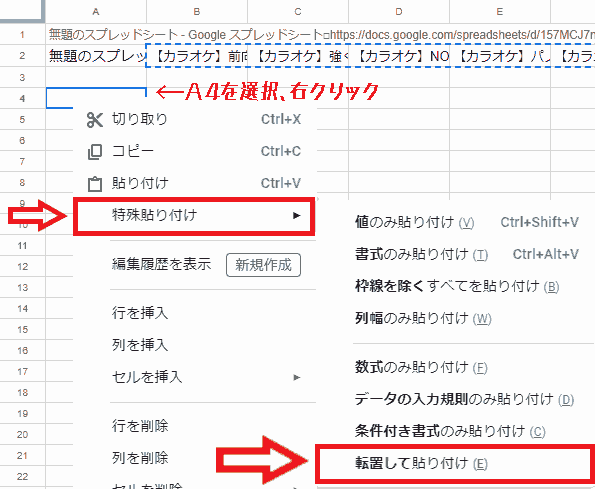Click the 新規作成 badge button
595x489 pixels.
point(263,265)
